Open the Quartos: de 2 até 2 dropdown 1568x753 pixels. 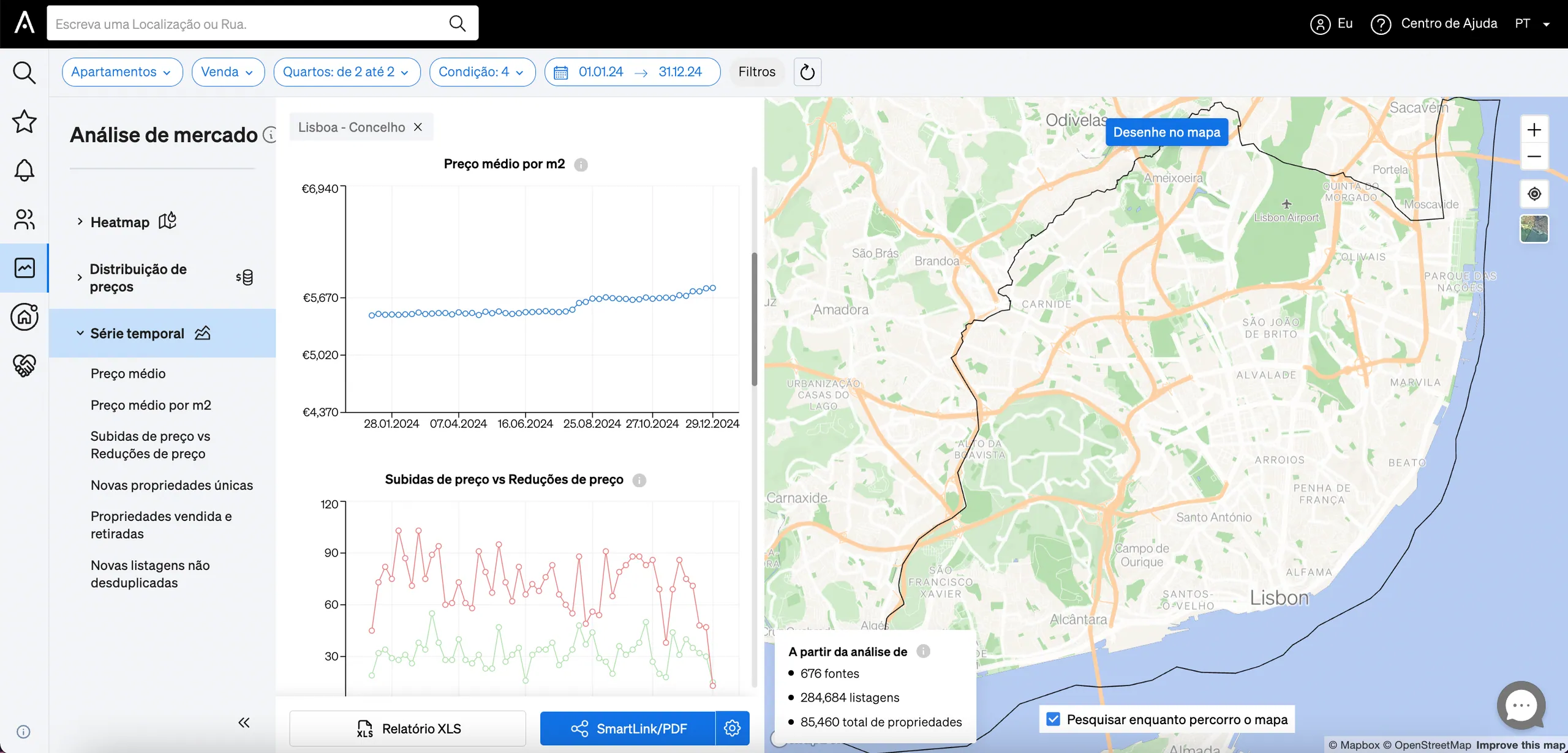click(347, 72)
